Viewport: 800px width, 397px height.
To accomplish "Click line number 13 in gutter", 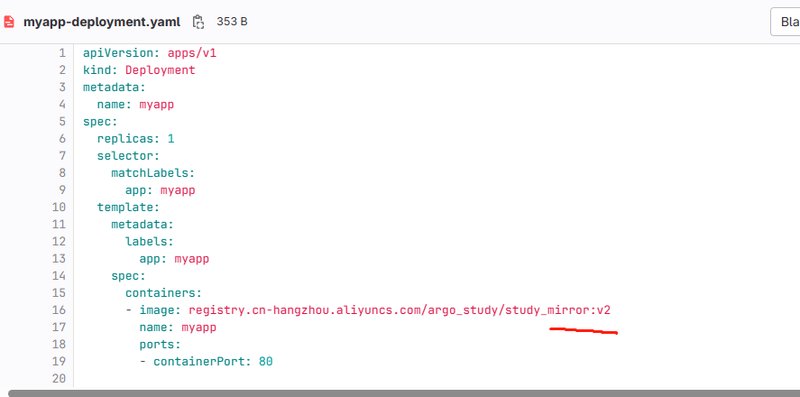I will click(x=59, y=259).
